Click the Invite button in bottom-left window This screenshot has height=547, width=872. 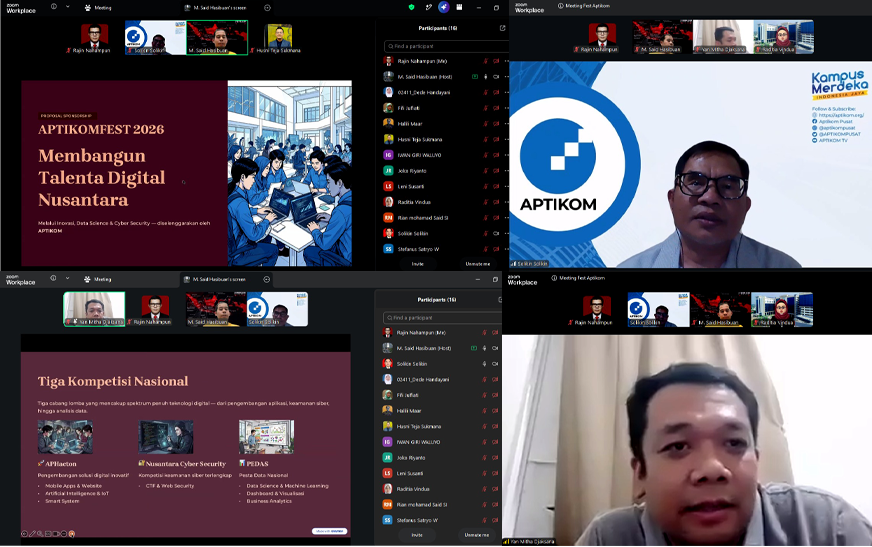(417, 535)
